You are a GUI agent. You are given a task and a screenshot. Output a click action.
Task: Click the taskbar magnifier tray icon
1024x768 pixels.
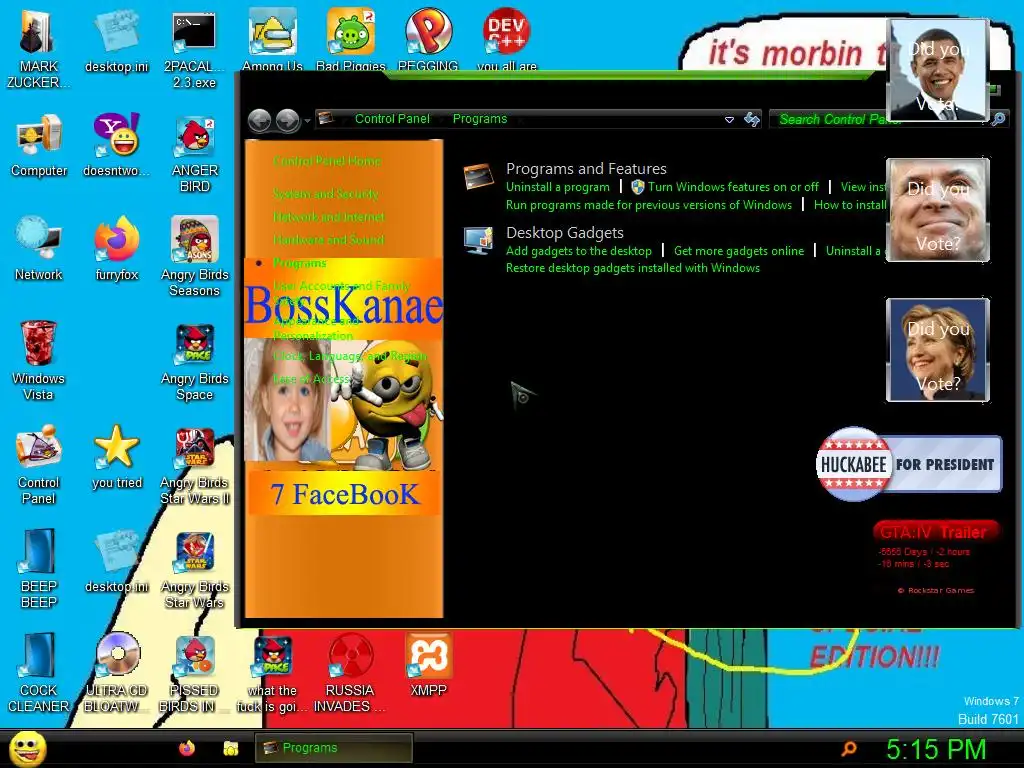(849, 748)
